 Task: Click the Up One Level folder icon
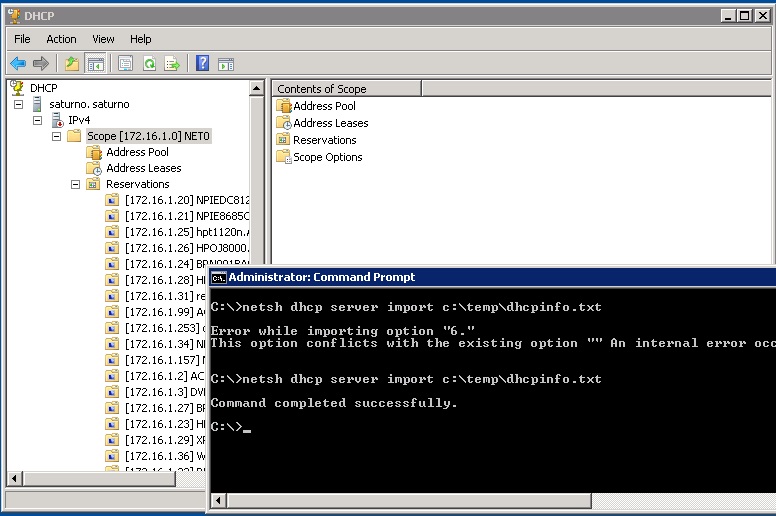[72, 64]
